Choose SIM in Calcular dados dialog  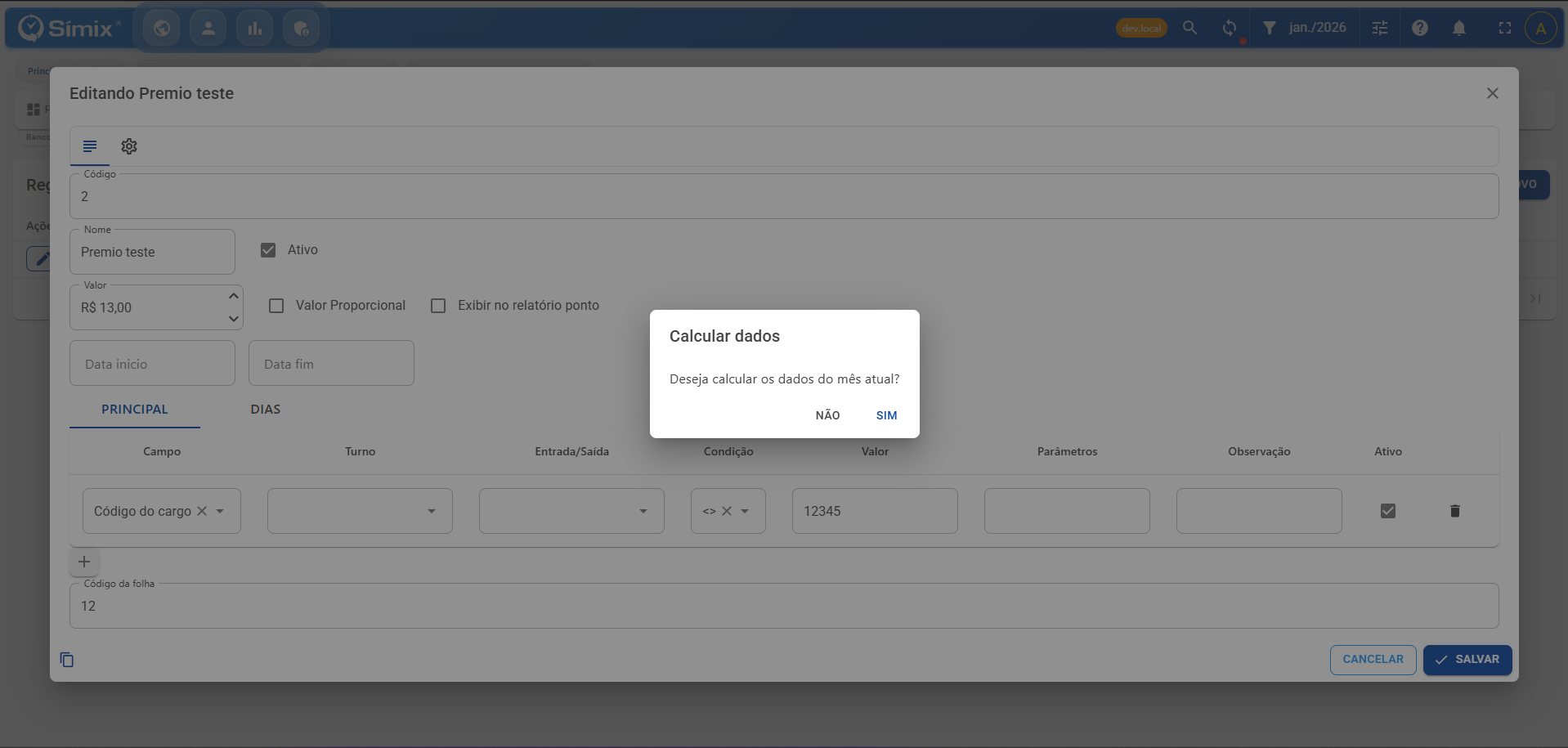[x=887, y=415]
